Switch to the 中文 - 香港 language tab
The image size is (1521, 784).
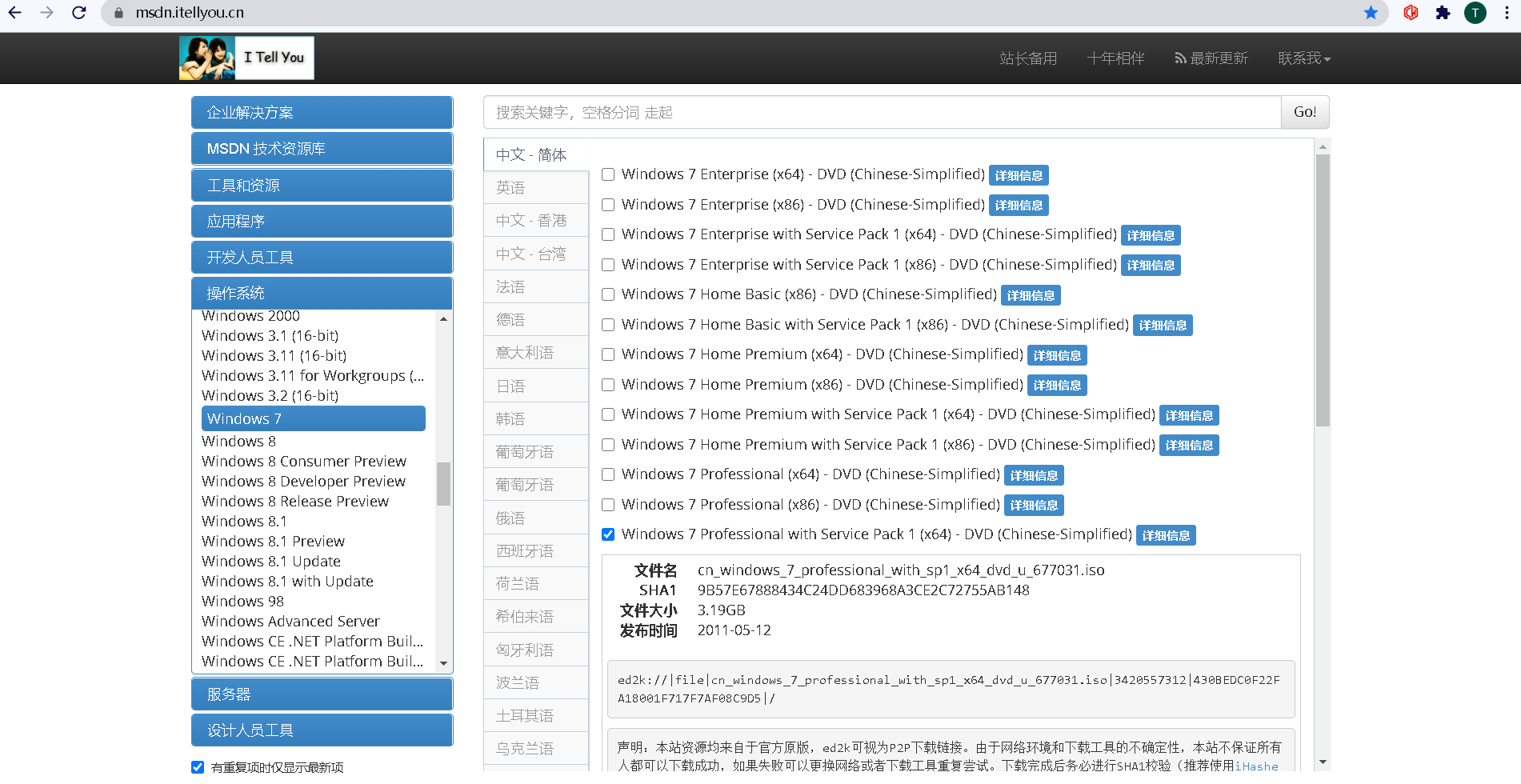(x=535, y=220)
